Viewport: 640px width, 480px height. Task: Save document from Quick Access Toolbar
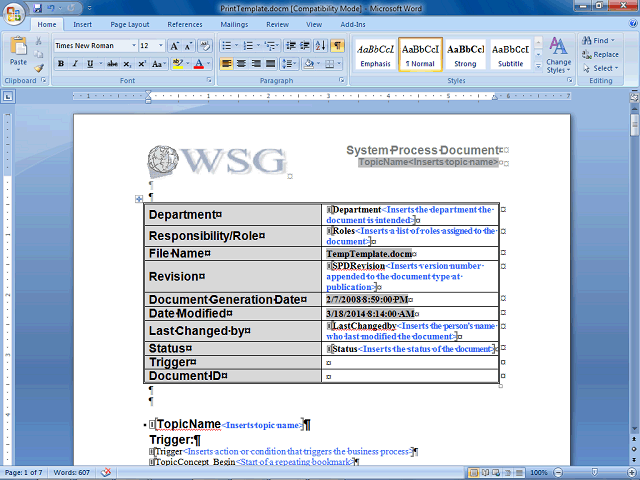[38, 8]
